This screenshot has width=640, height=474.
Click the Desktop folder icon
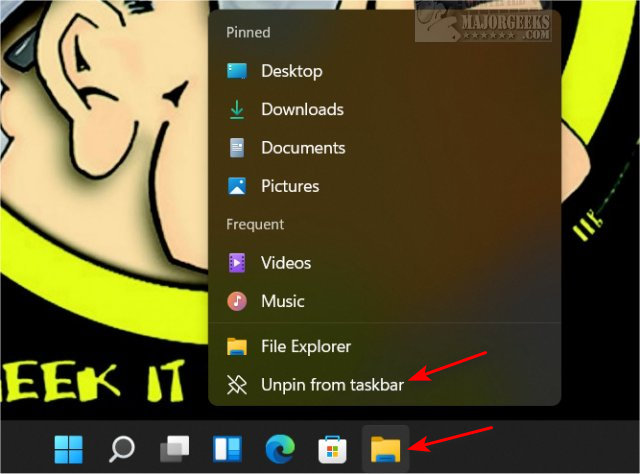pos(237,71)
